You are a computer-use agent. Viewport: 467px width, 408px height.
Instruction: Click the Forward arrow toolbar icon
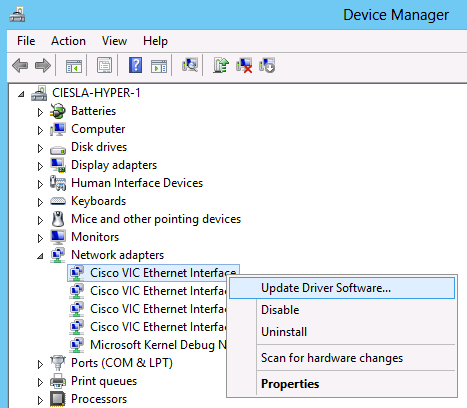tap(43, 65)
